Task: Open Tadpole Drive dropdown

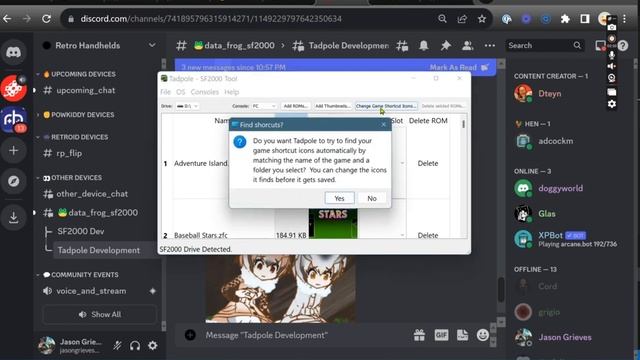Action: (187, 106)
